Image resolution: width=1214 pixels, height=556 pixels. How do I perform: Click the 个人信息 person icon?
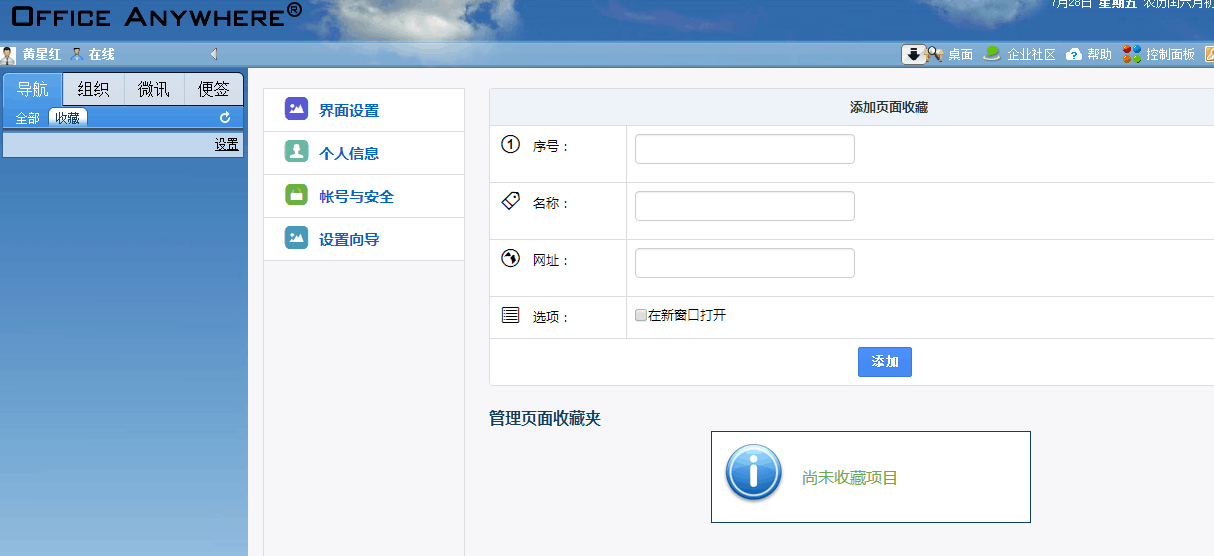pos(296,152)
